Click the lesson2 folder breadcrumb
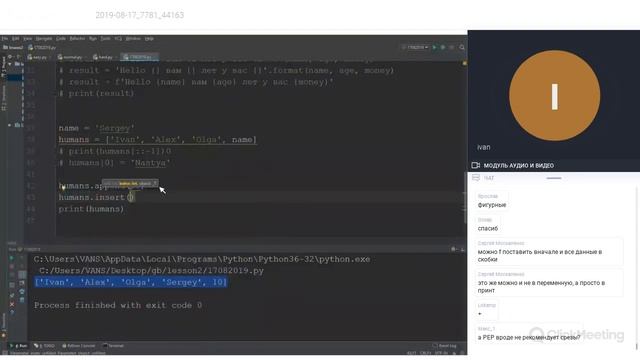The height and width of the screenshot is (360, 640). coord(13,48)
